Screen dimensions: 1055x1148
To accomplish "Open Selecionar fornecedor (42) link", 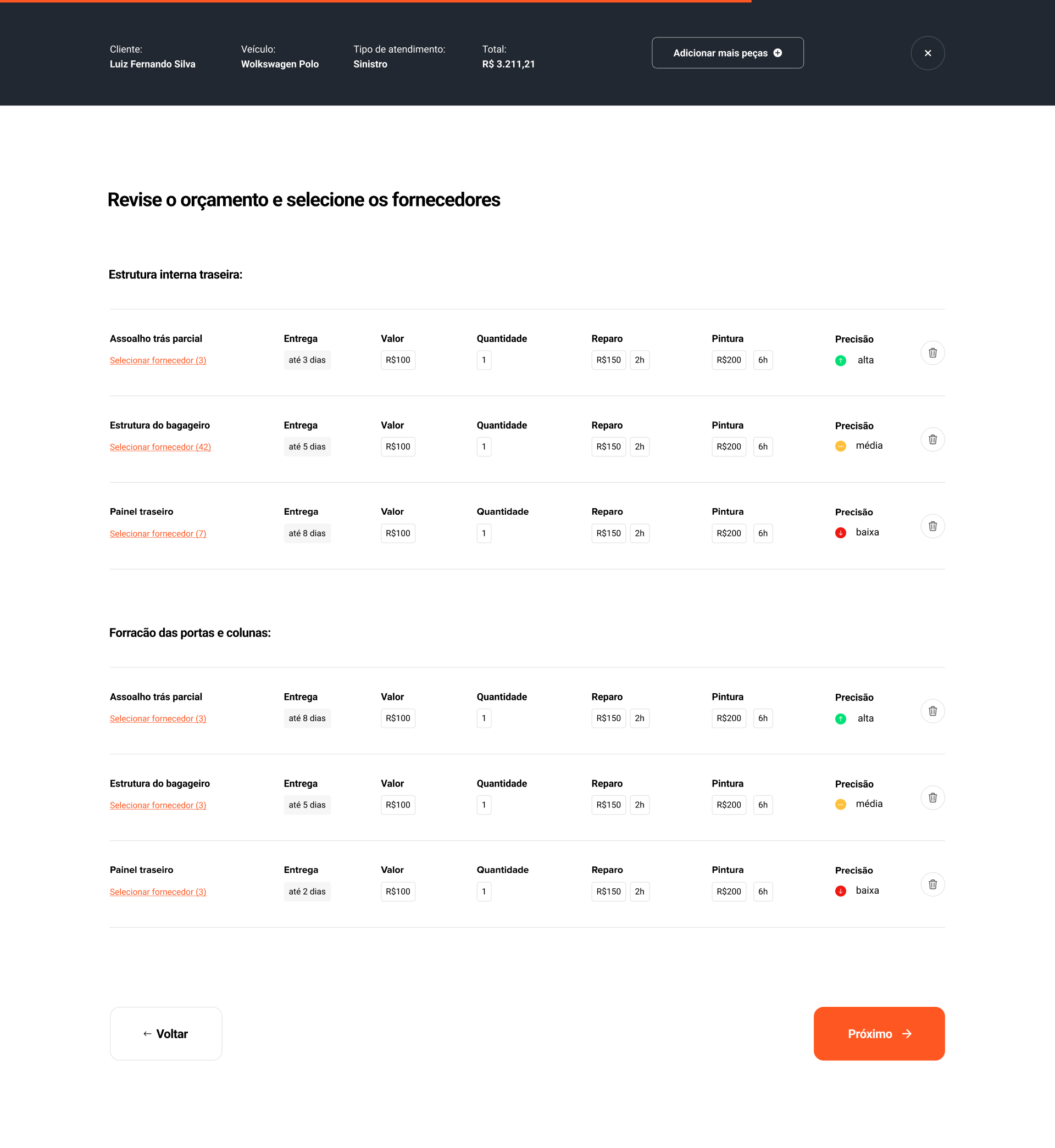I will [160, 447].
